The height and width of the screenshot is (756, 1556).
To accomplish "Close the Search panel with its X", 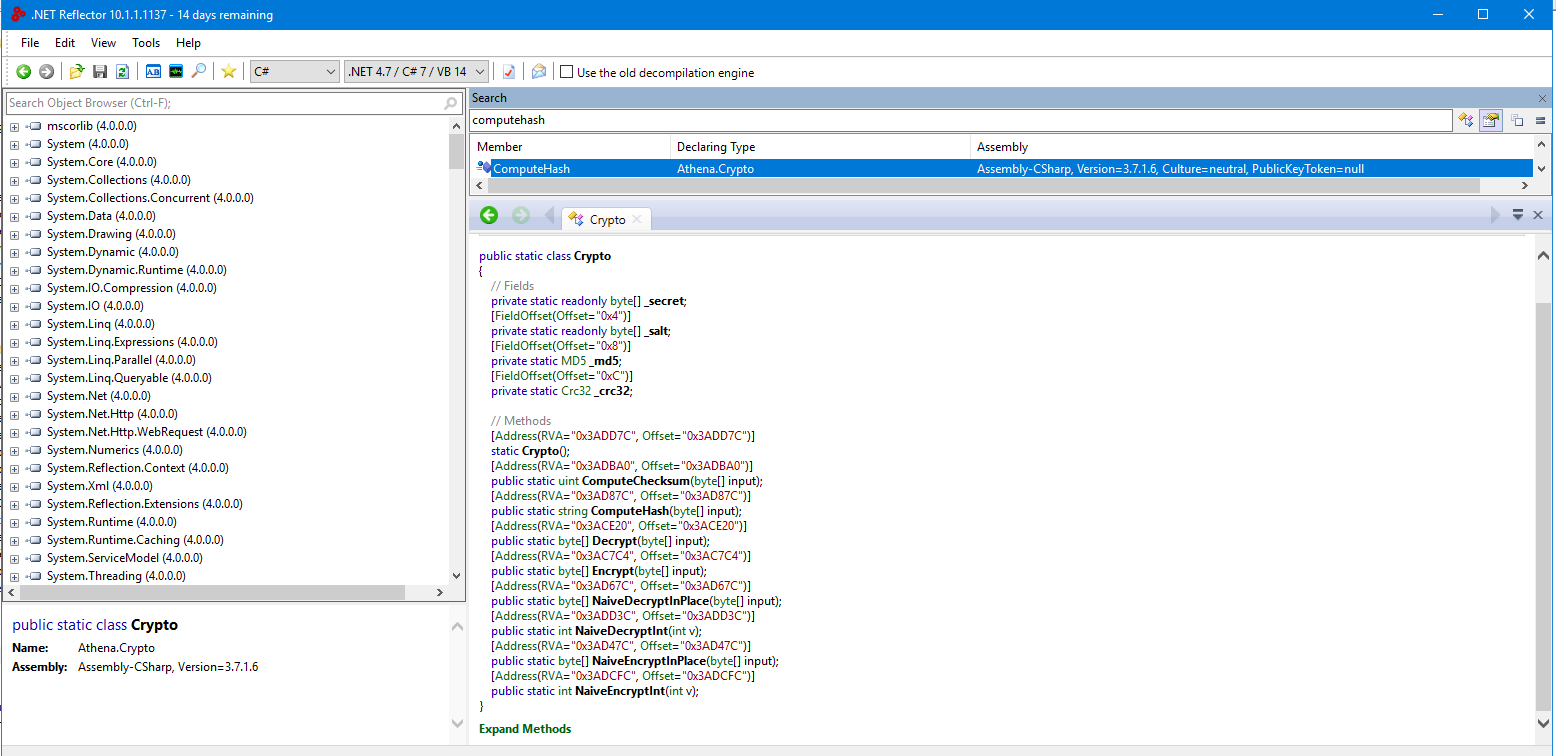I will pyautogui.click(x=1542, y=98).
